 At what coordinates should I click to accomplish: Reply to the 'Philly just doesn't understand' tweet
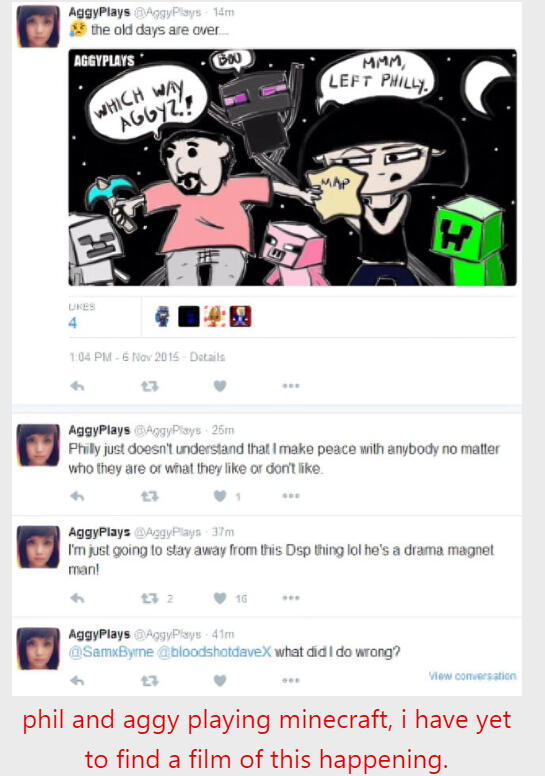tap(77, 496)
